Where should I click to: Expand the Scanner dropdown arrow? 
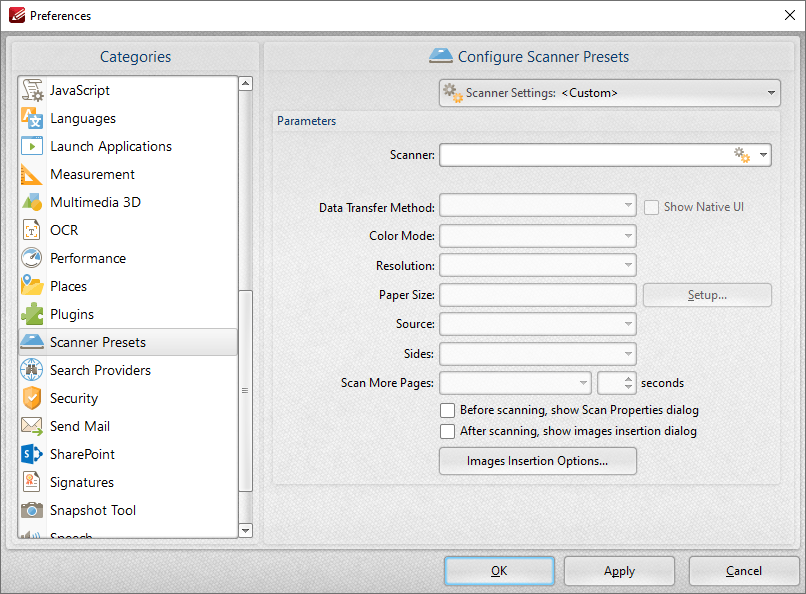[763, 155]
